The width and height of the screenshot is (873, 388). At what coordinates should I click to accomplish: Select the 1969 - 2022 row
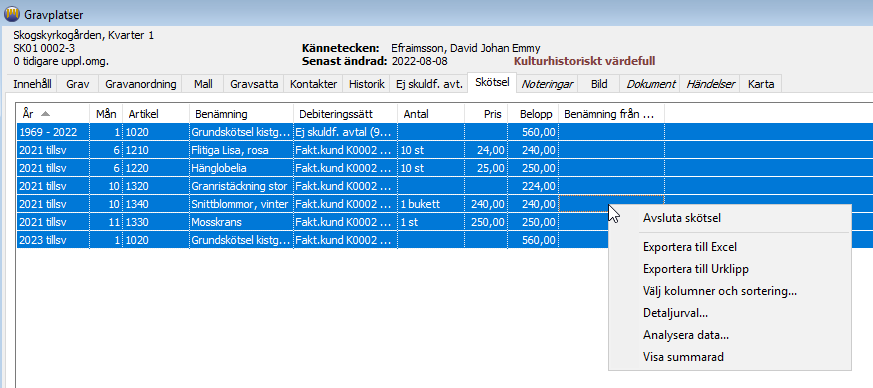[x=444, y=132]
